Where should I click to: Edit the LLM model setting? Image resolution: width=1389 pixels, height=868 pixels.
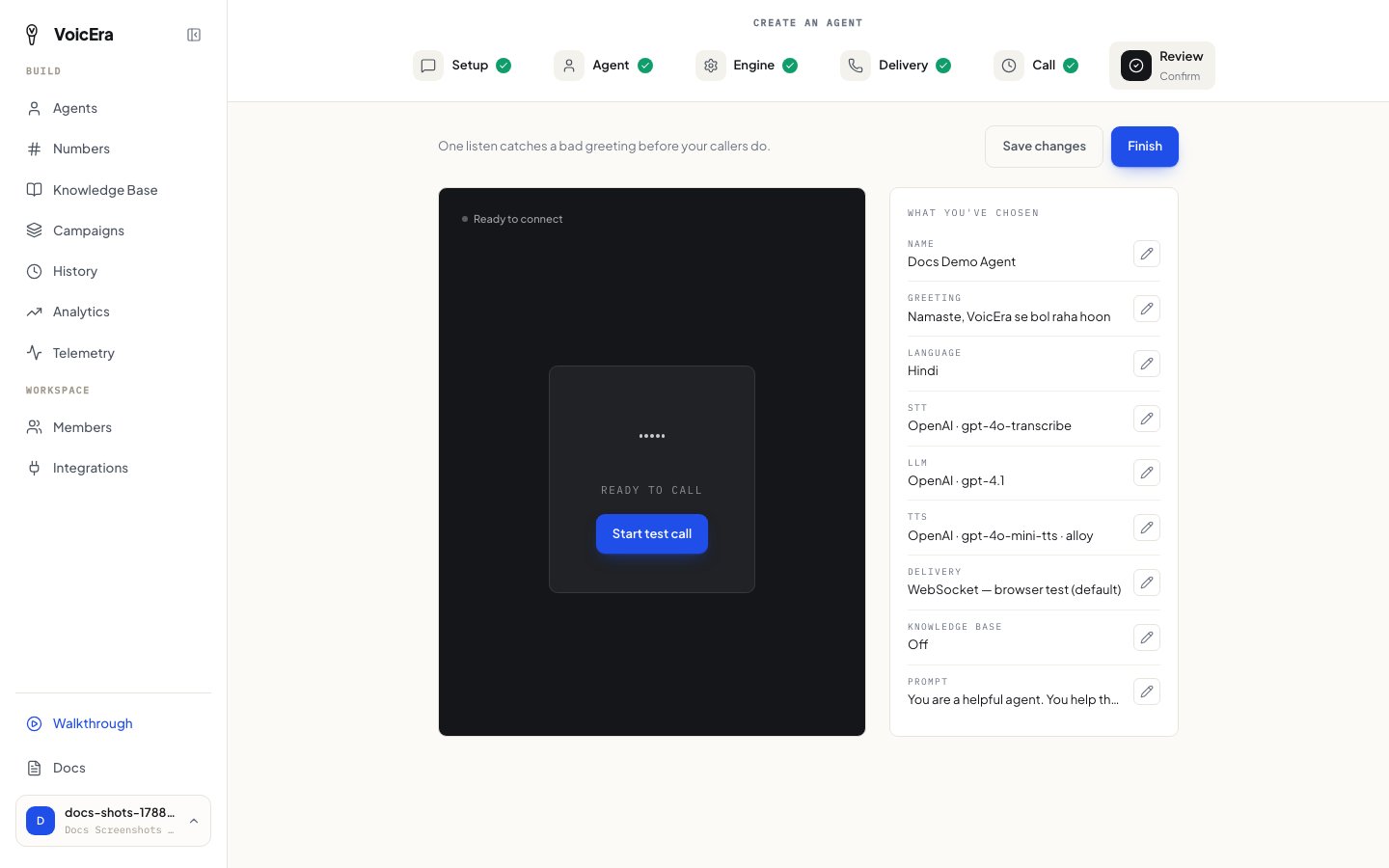(1147, 473)
